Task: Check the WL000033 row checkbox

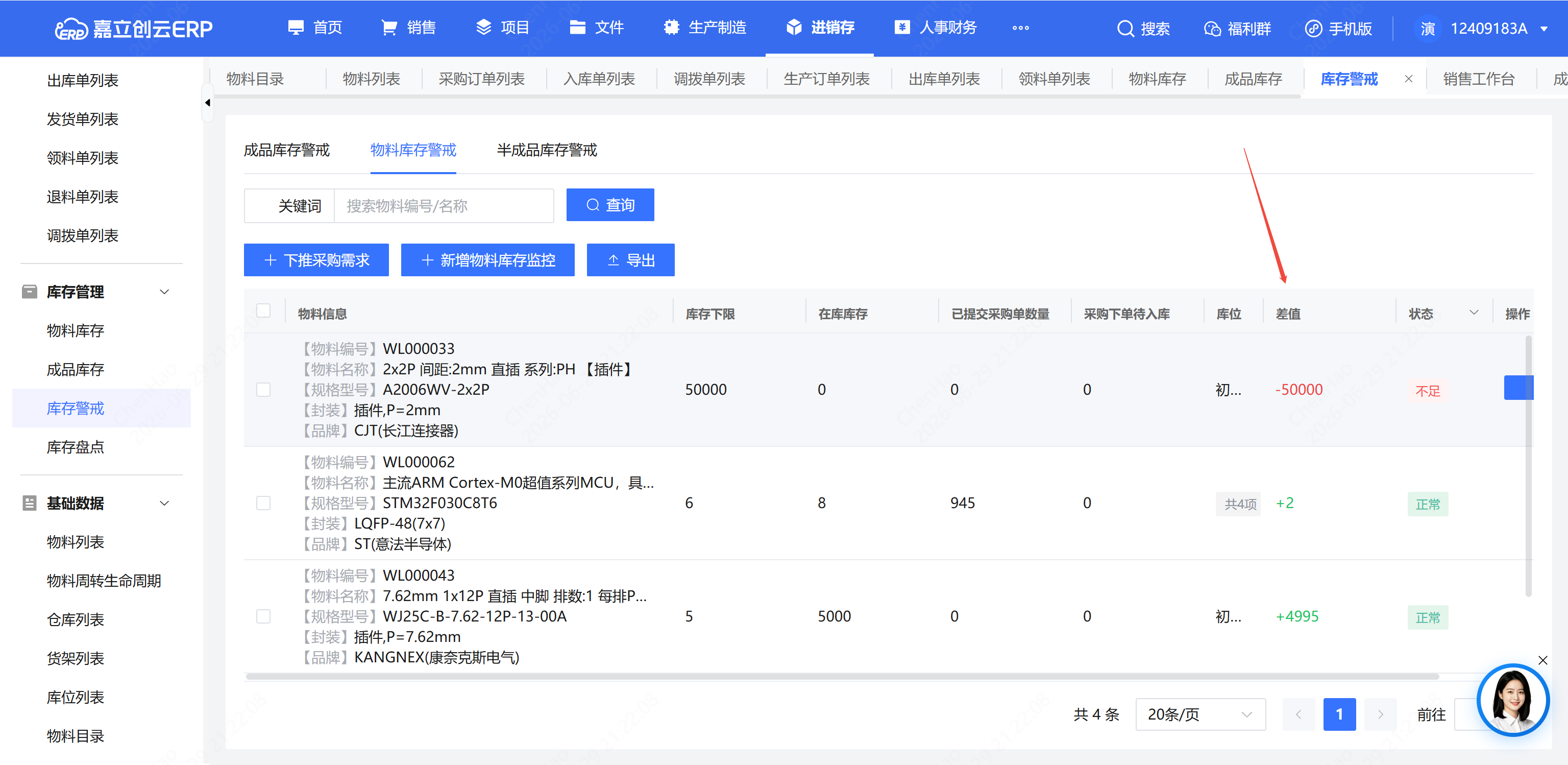Action: [263, 390]
